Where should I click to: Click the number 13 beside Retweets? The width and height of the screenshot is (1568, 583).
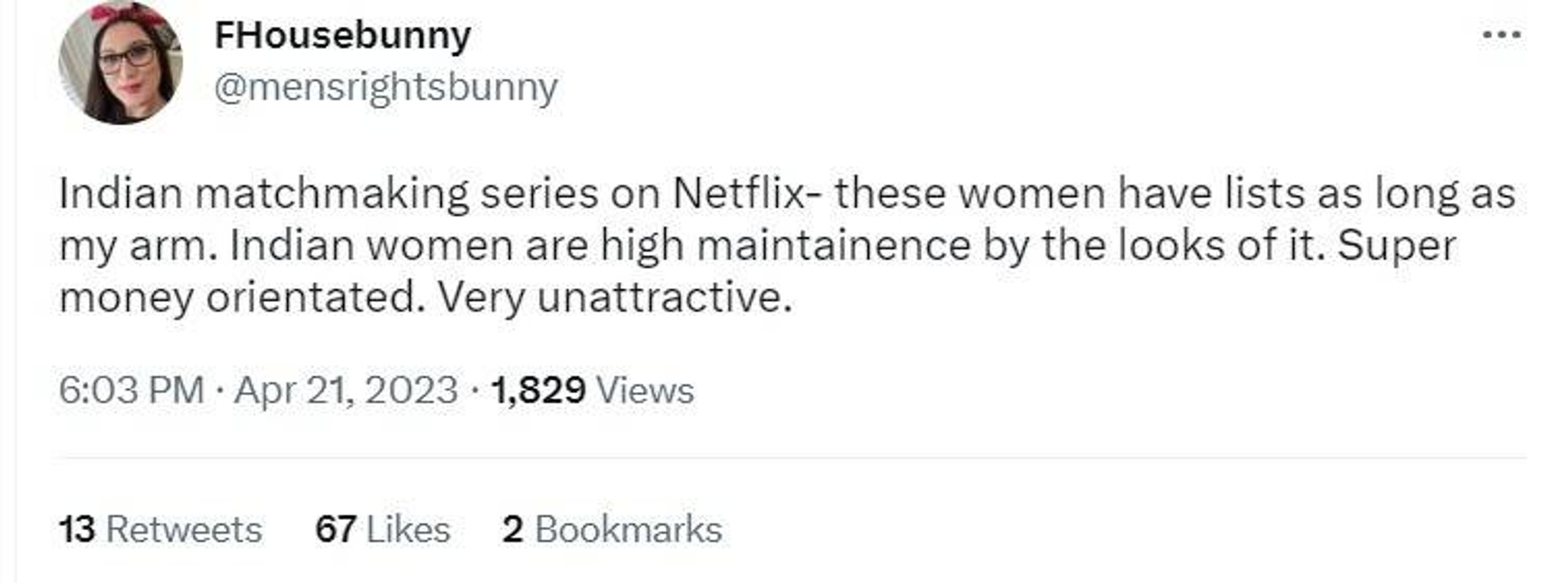(77, 529)
